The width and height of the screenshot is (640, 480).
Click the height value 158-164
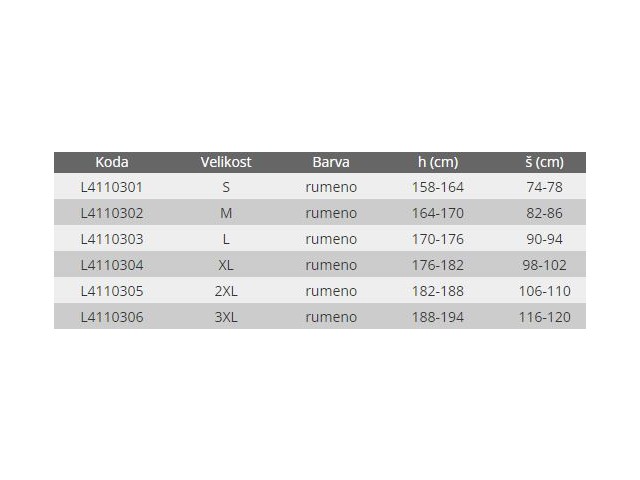click(x=436, y=187)
